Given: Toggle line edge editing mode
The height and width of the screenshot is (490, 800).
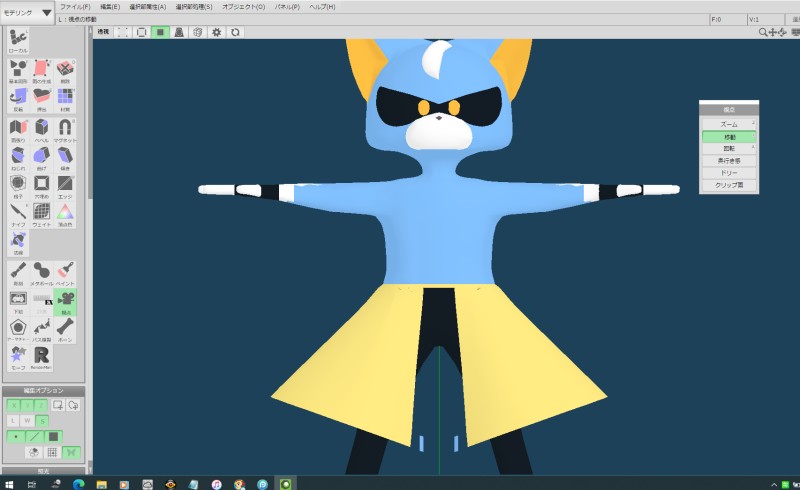Looking at the screenshot, I should [34, 437].
